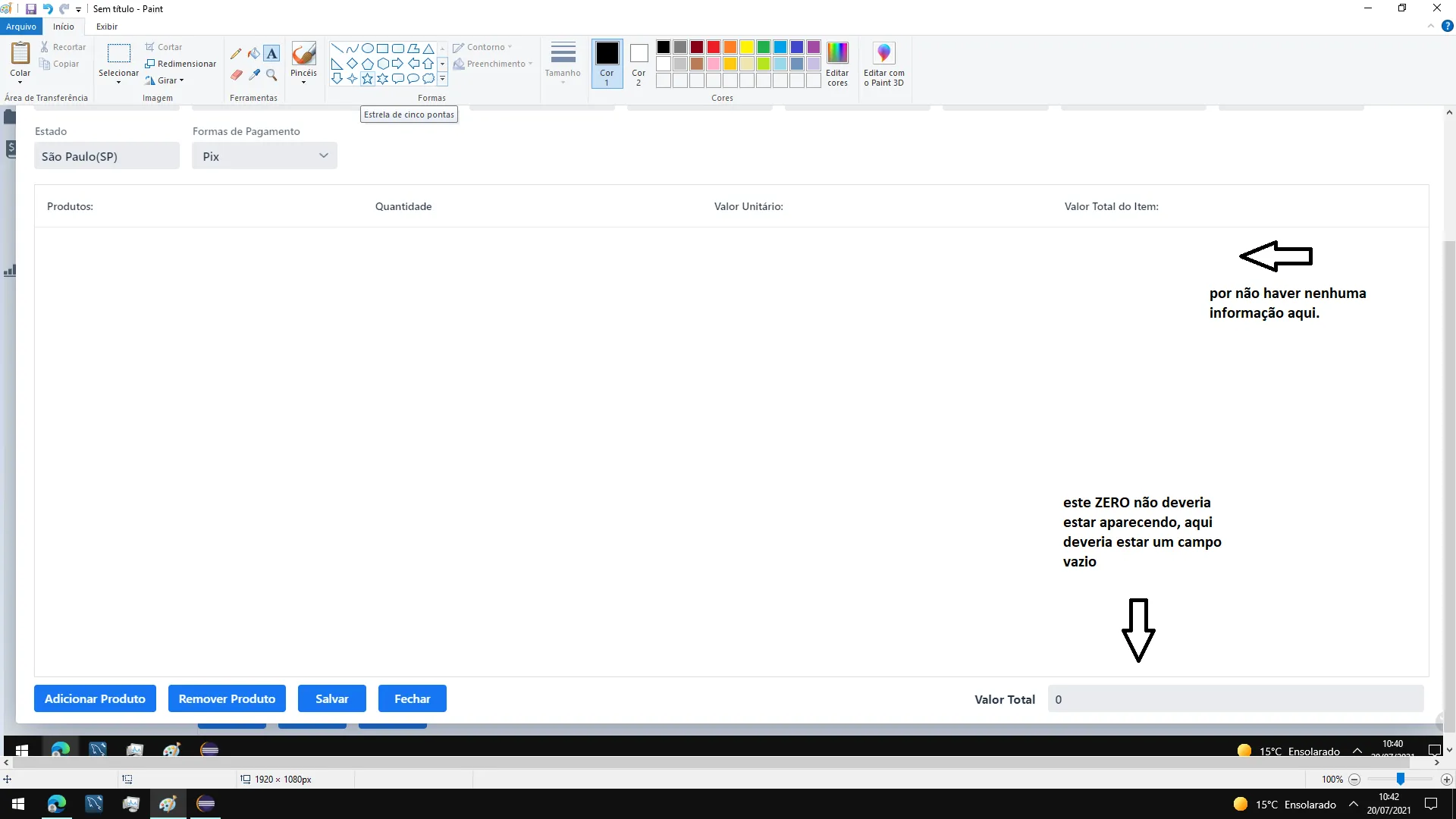Activate Cor 2 color slot
The width and height of the screenshot is (1456, 819).
[x=639, y=64]
